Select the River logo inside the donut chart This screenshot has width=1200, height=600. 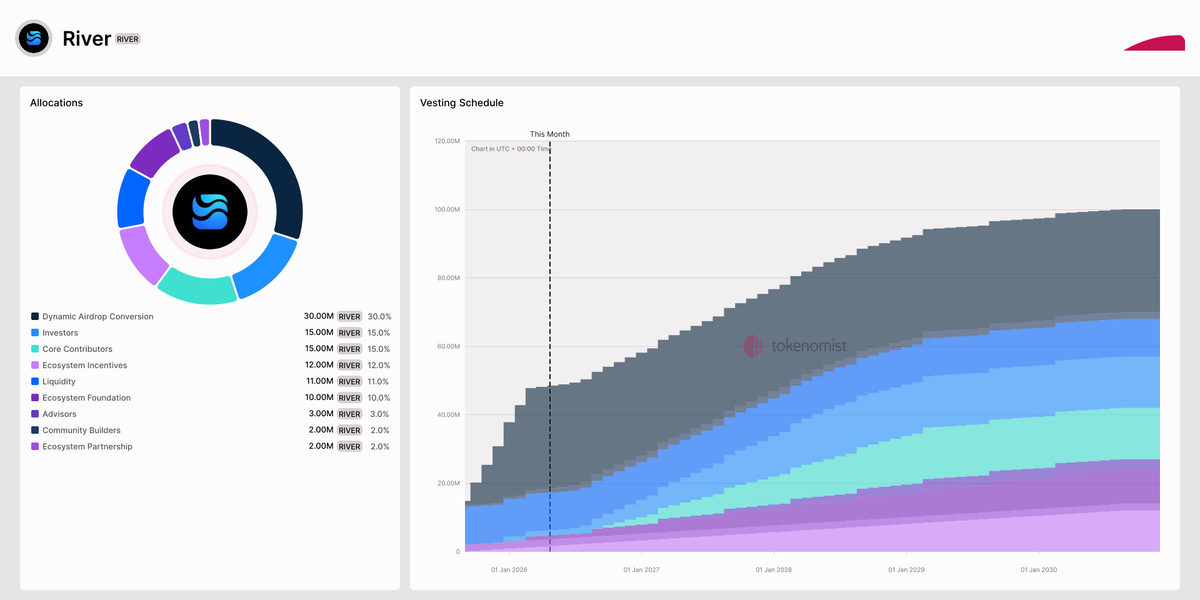click(209, 212)
